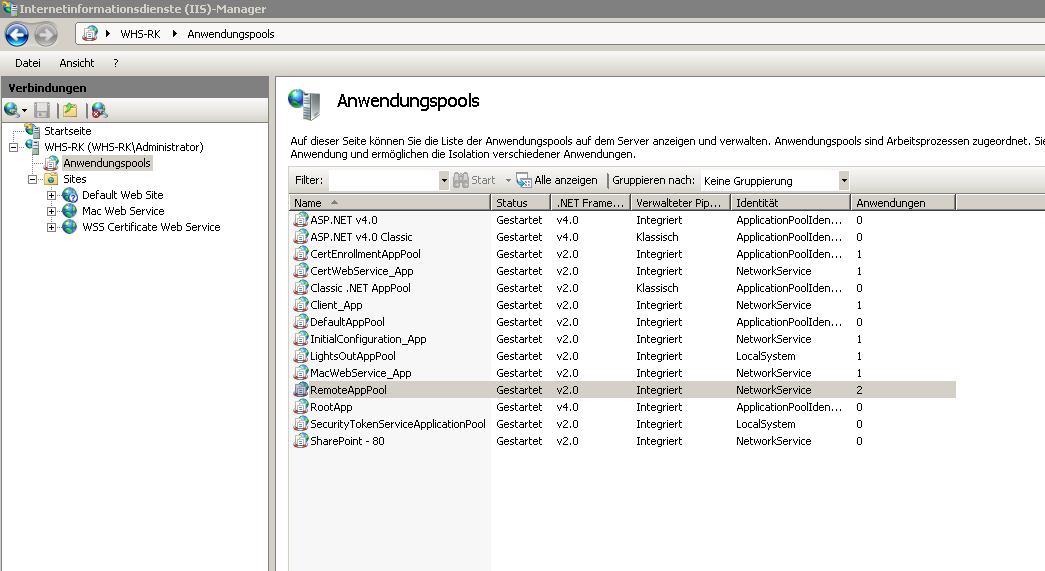Sort by the .NET Frame... column header
The height and width of the screenshot is (571, 1045).
coord(590,203)
